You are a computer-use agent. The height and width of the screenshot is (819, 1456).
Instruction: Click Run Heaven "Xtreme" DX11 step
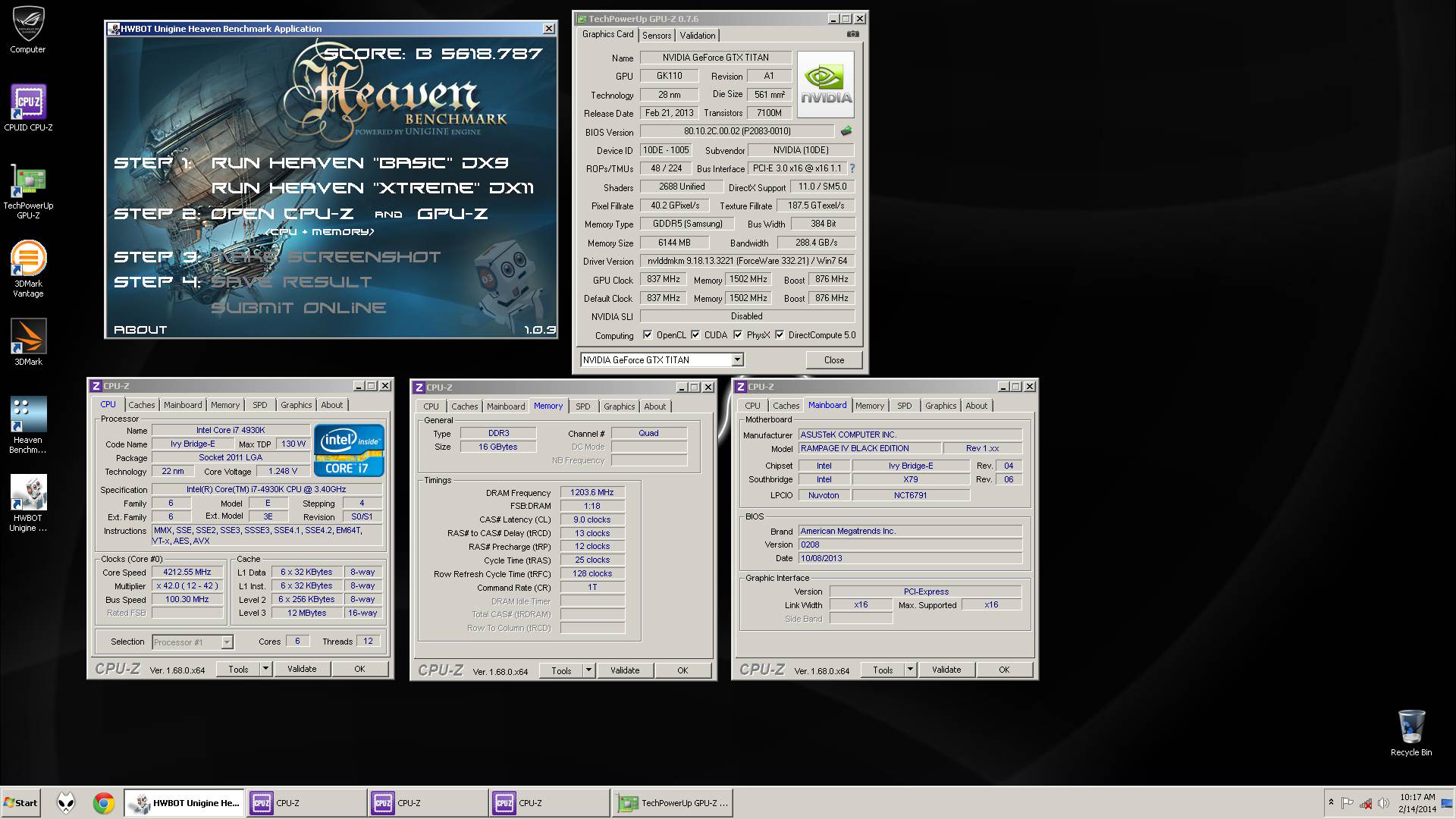tap(372, 188)
